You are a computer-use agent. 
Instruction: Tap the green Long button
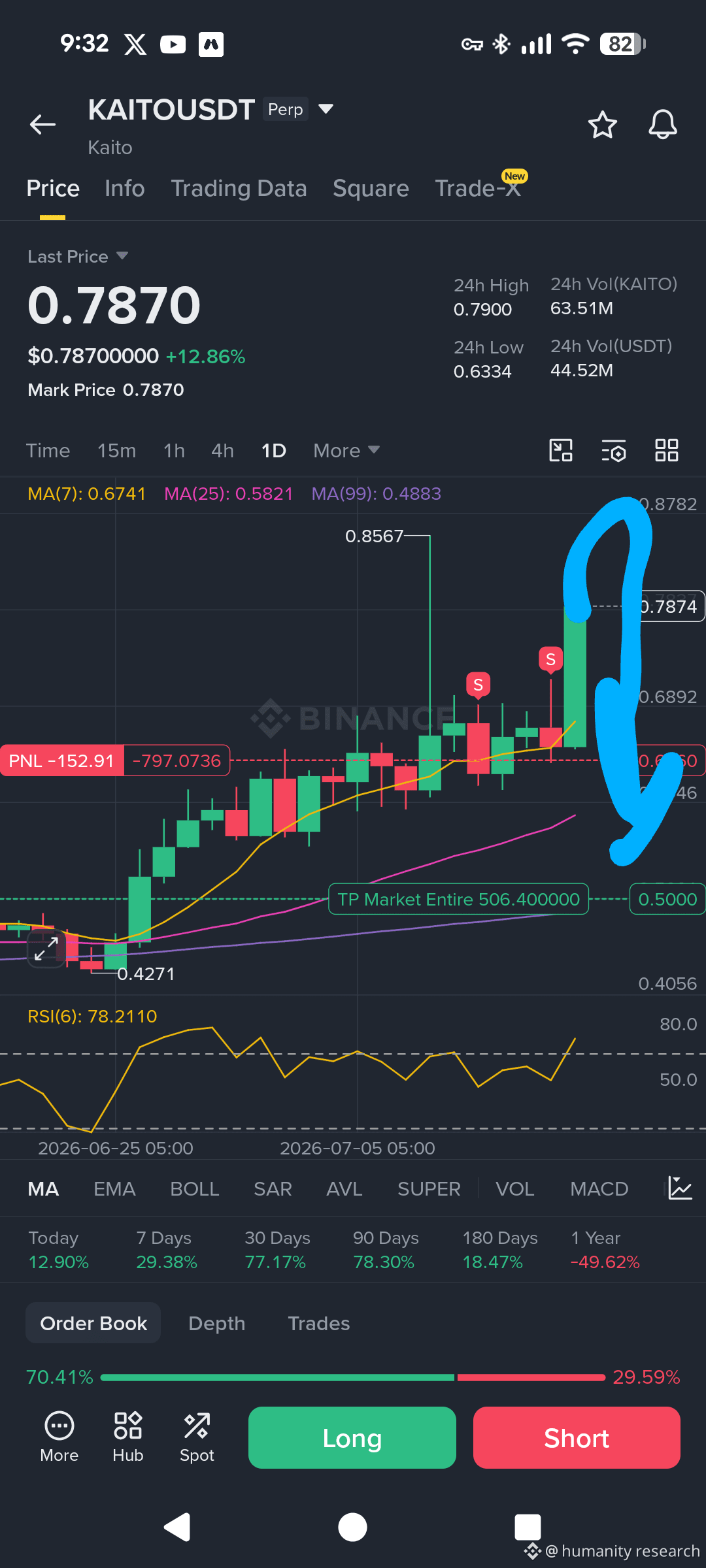click(x=352, y=1437)
